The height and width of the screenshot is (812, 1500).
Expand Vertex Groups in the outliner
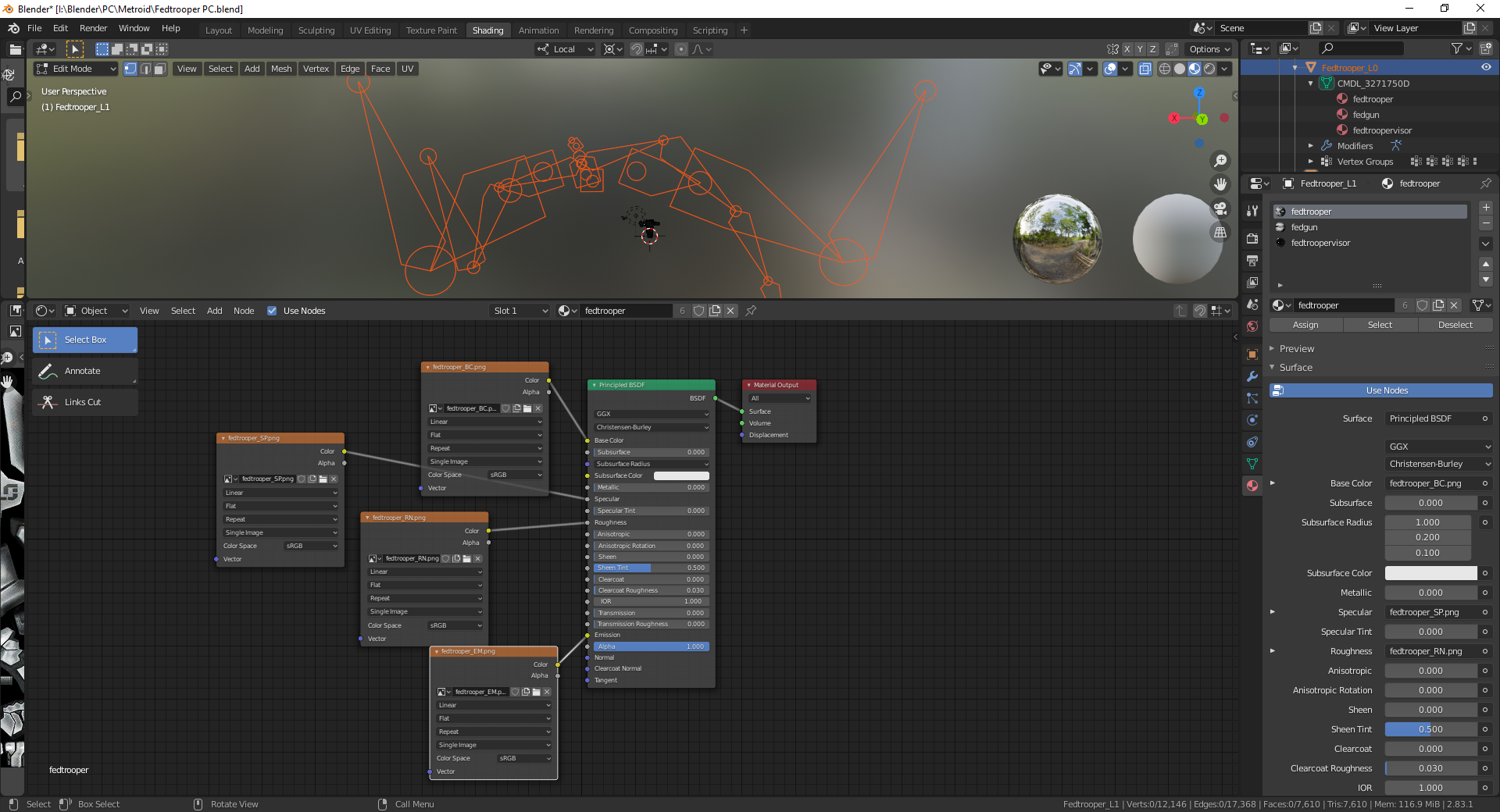(x=1311, y=162)
